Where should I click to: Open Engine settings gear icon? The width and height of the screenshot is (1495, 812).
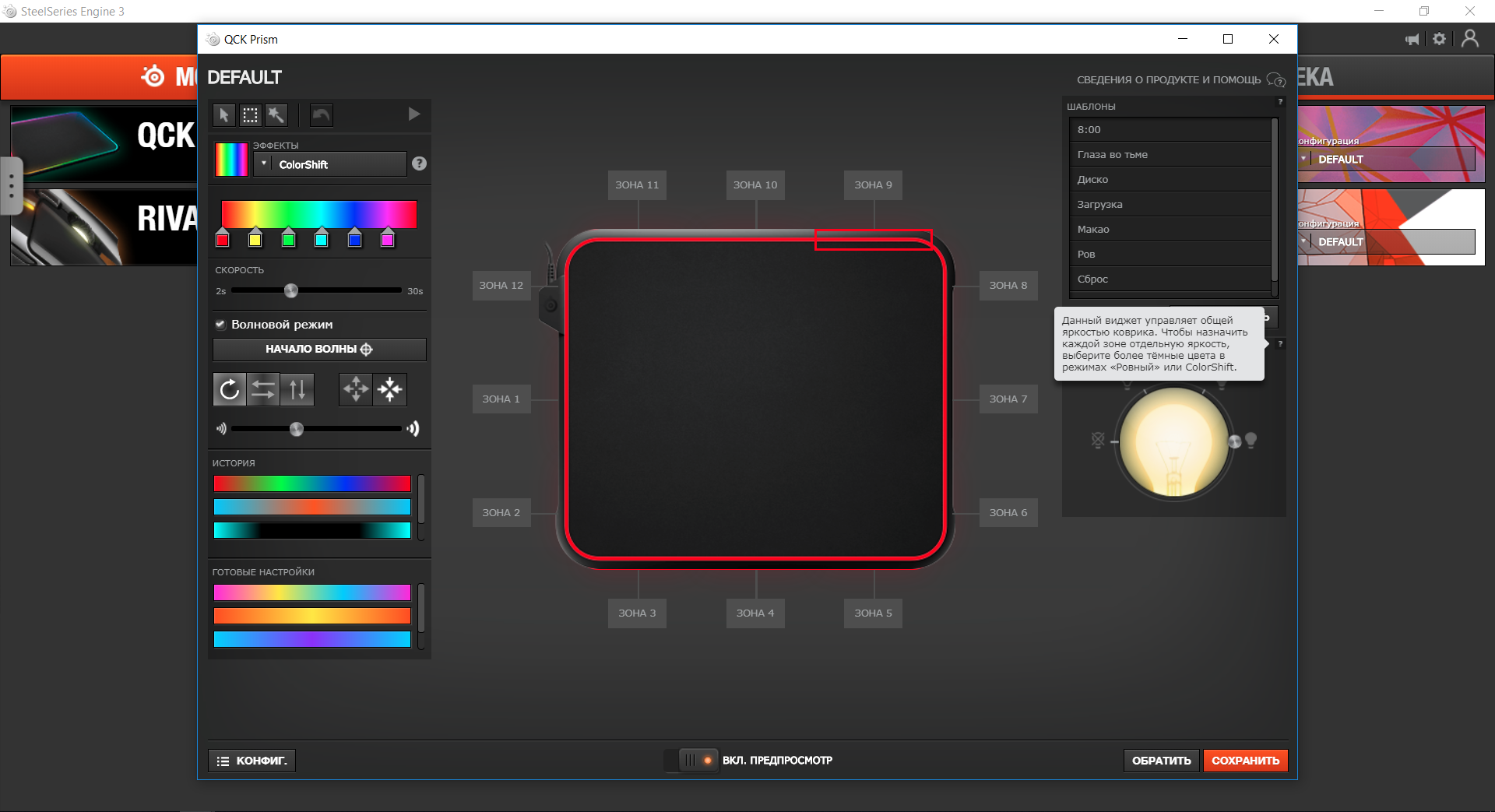pyautogui.click(x=1439, y=39)
